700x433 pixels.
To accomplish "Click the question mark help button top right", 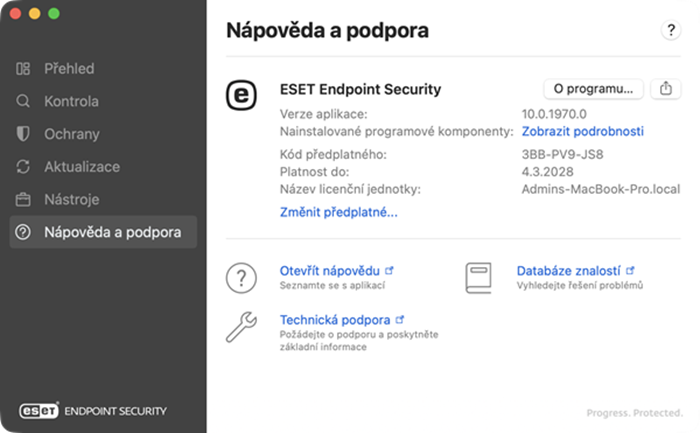I will click(x=671, y=30).
